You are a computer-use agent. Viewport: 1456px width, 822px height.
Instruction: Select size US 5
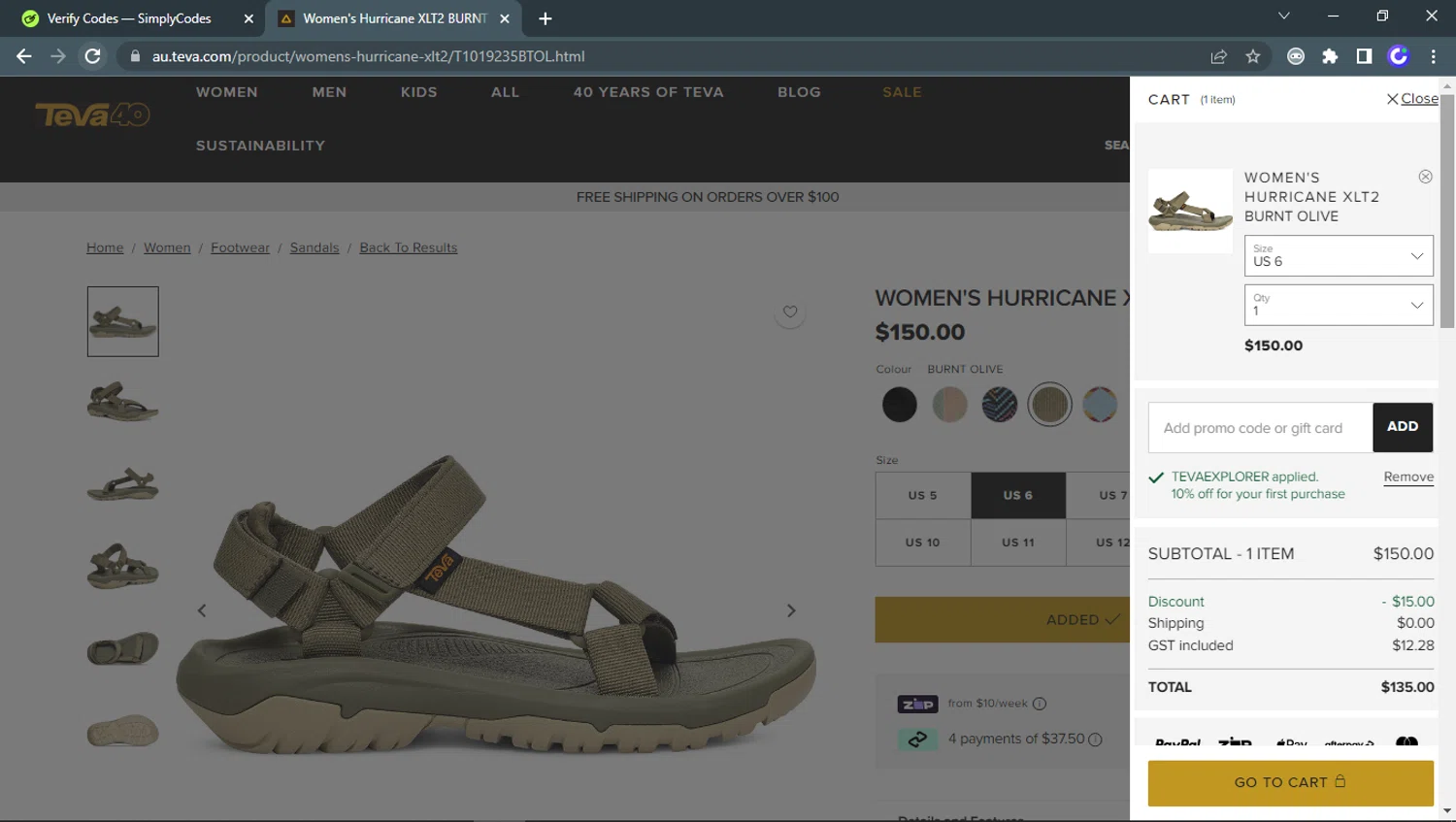click(923, 495)
